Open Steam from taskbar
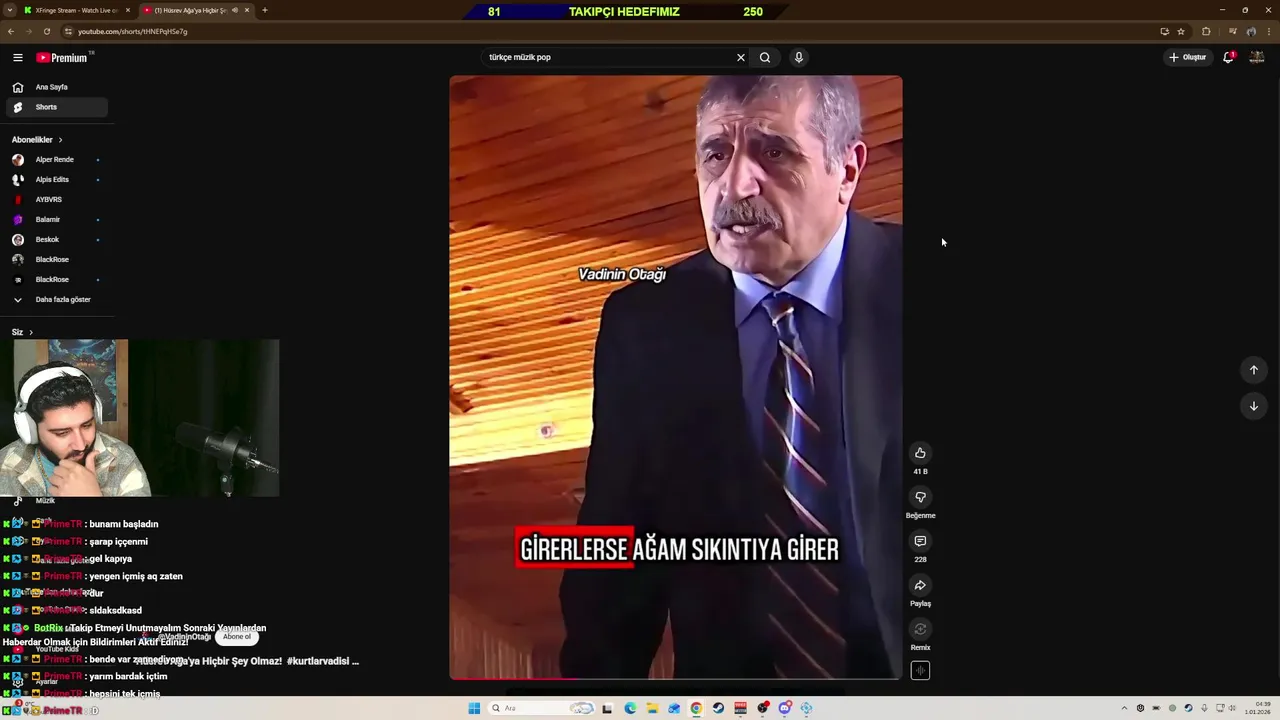 coord(718,708)
